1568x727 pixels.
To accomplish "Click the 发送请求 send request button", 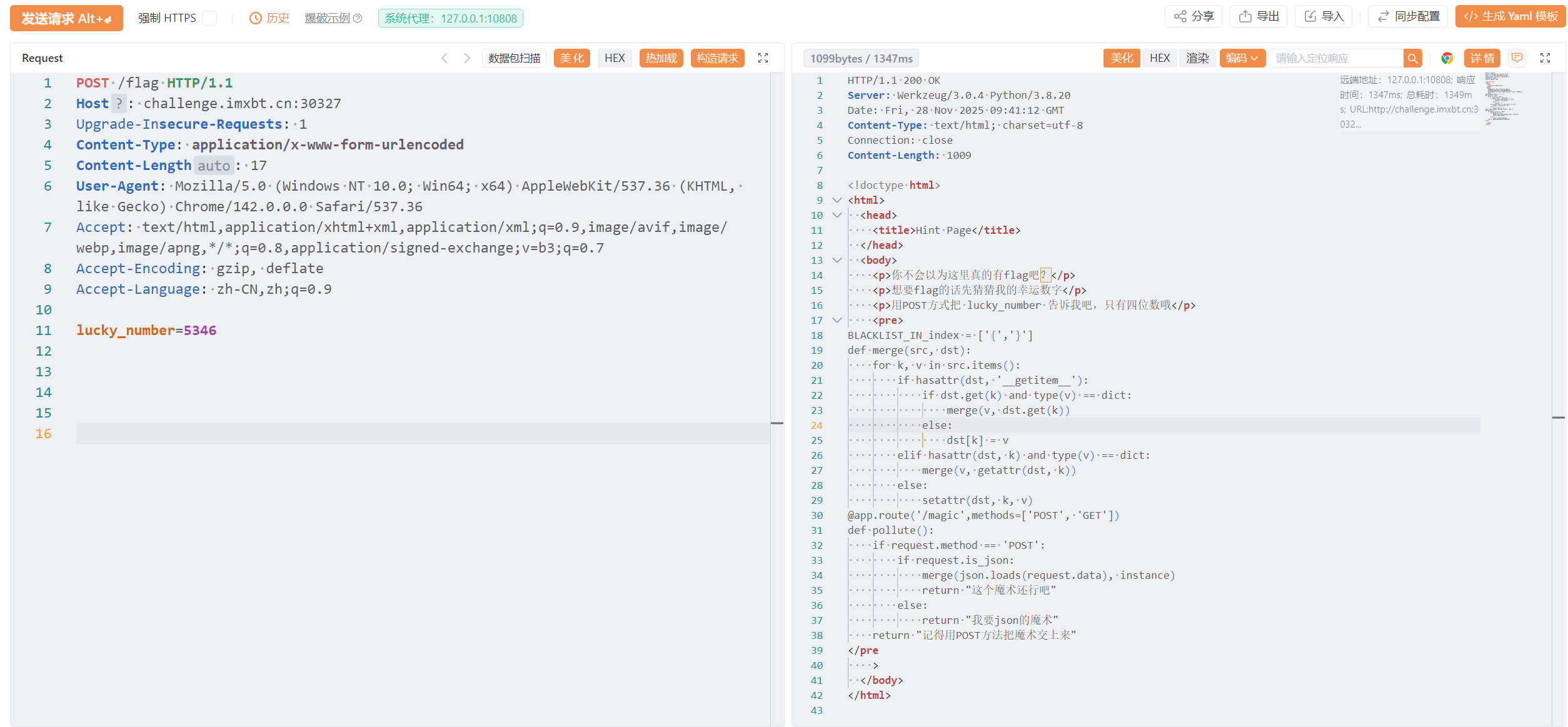I will (x=66, y=18).
